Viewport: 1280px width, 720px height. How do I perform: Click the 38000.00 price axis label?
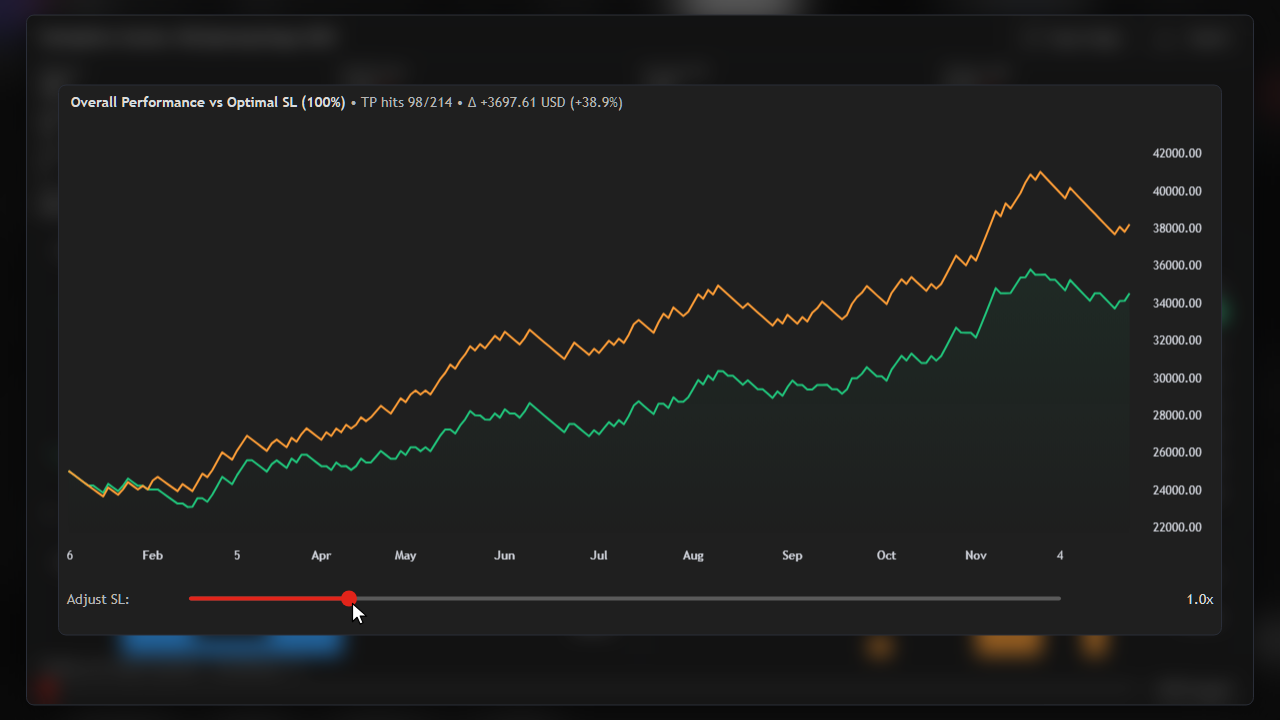click(x=1177, y=228)
